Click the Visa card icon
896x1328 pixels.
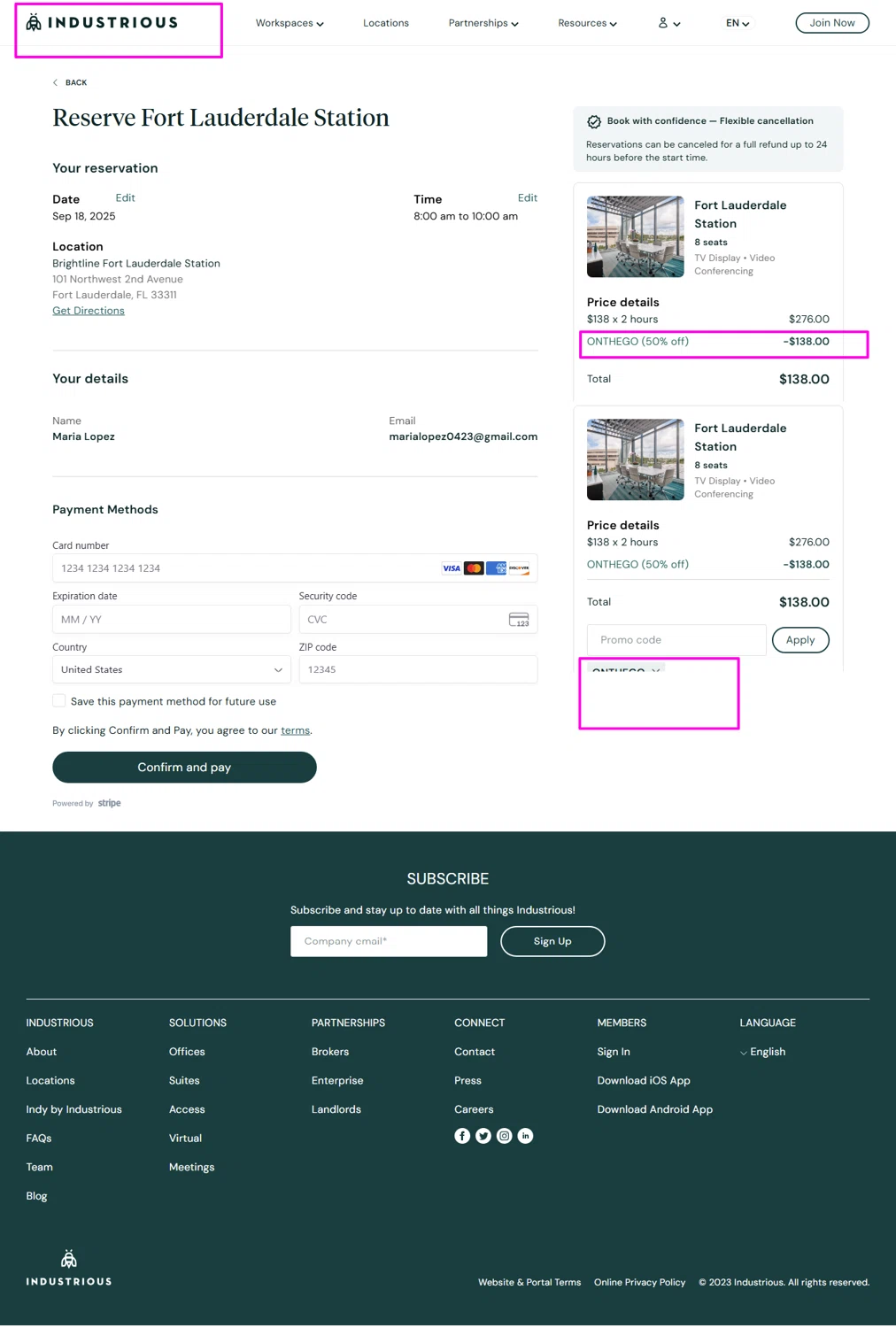452,568
